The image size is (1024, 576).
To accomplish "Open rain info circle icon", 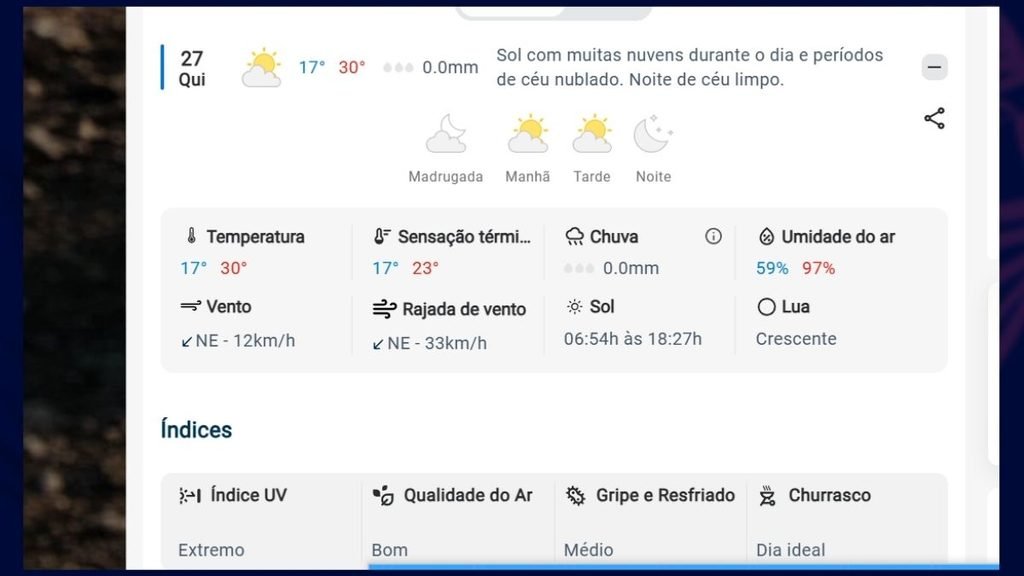I will pos(713,236).
